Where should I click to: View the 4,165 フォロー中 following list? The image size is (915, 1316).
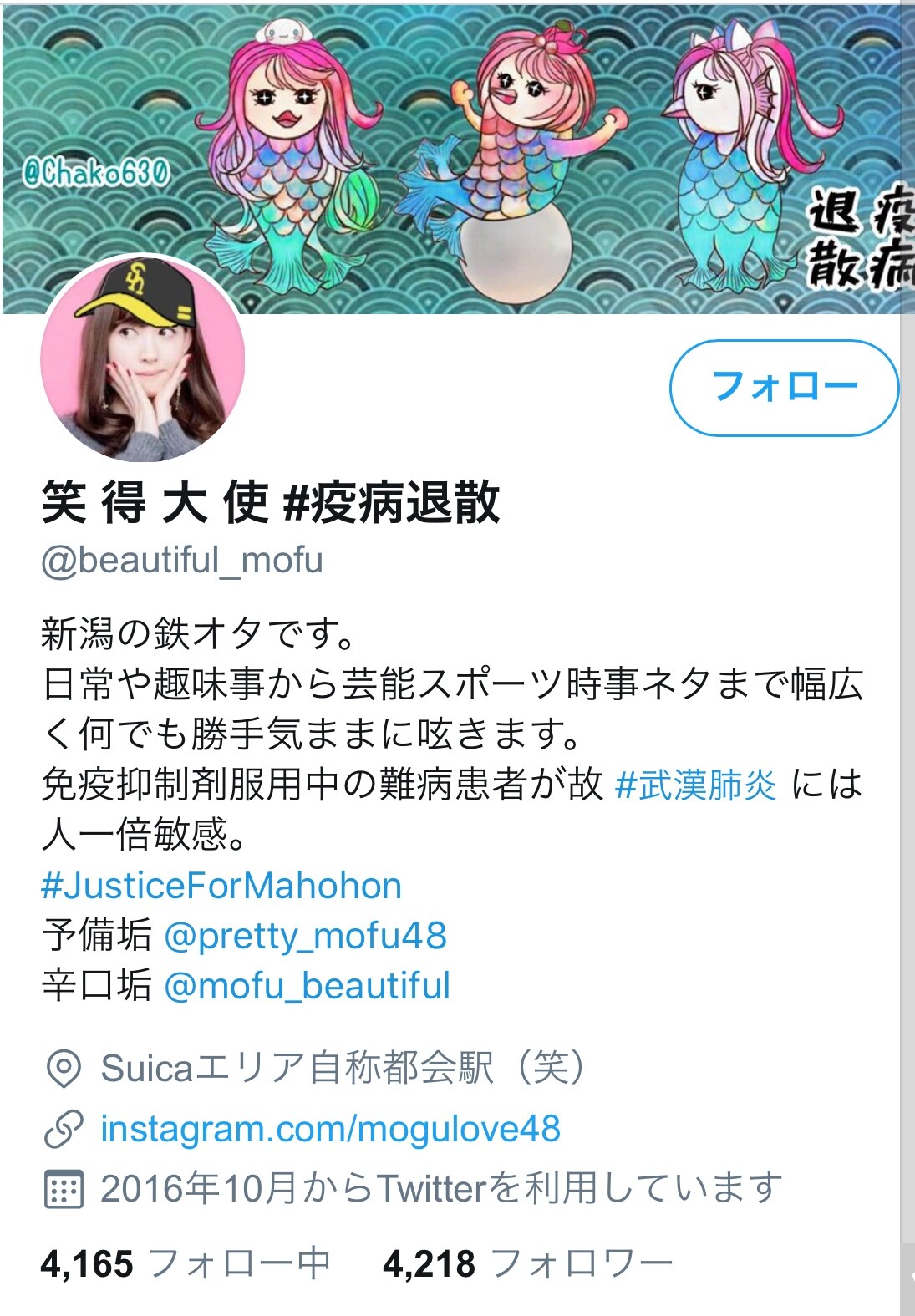[186, 1264]
